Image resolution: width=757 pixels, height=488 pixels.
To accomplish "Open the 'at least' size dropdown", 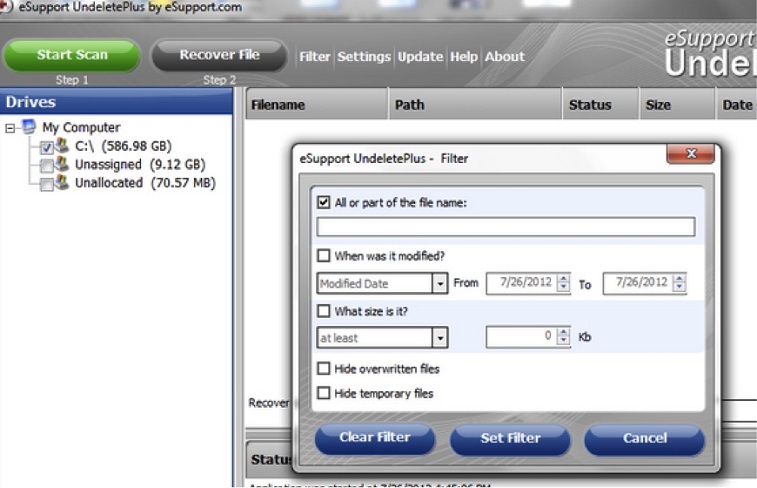I will (440, 338).
